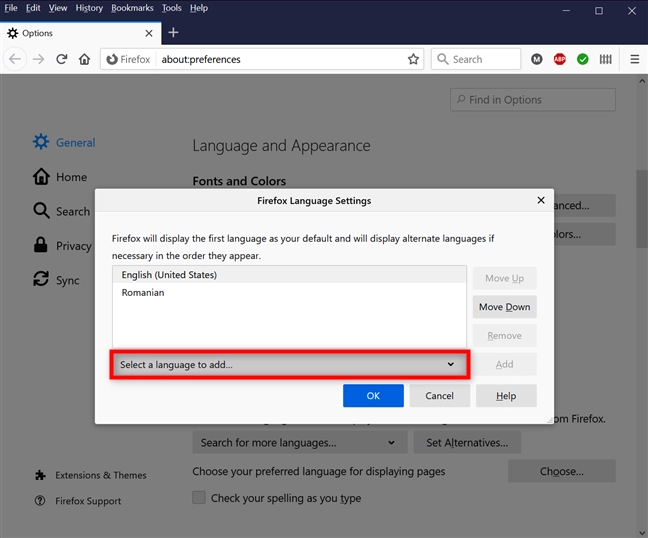Click Firefox Support question mark icon
Viewport: 648px width, 538px height.
point(40,501)
